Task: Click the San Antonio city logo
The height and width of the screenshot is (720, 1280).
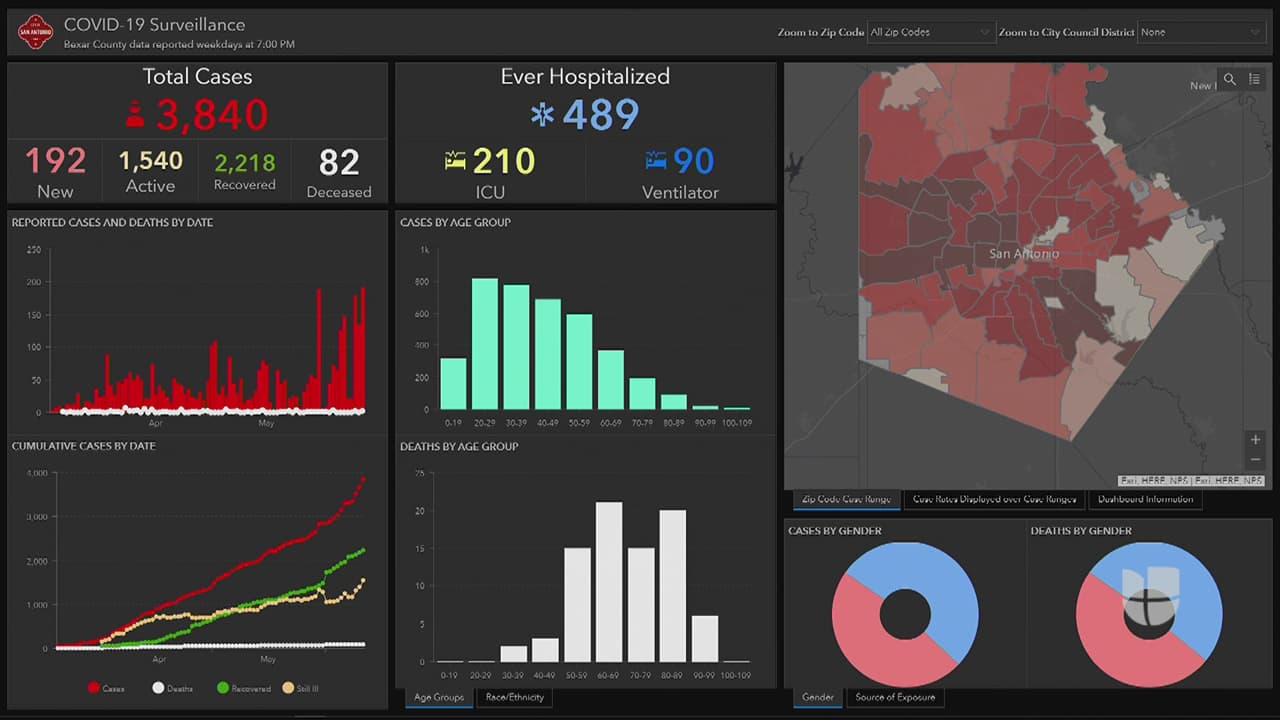Action: [x=36, y=32]
